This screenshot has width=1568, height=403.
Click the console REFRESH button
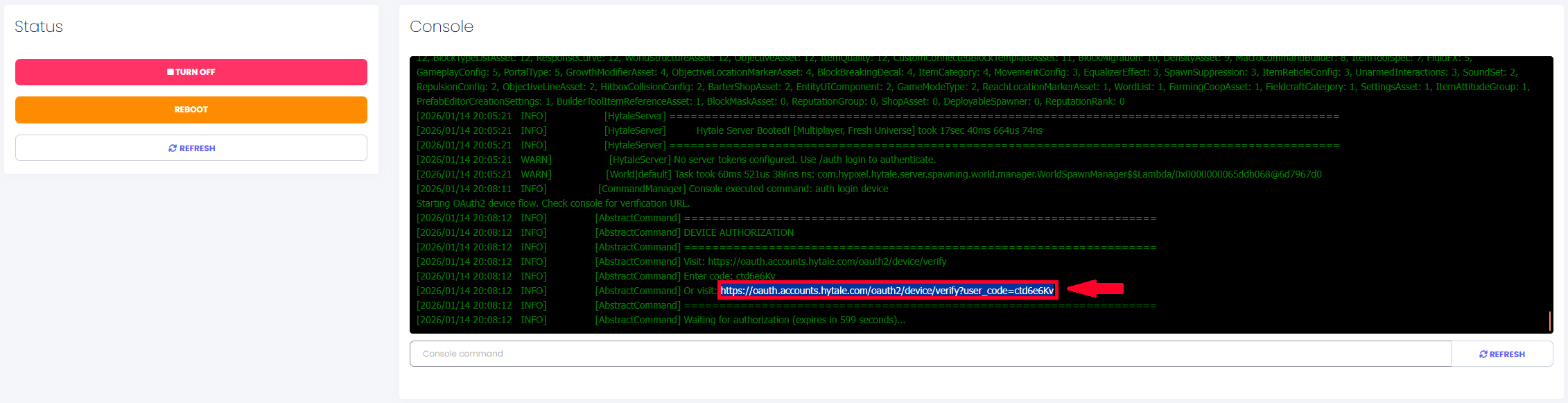point(1502,354)
